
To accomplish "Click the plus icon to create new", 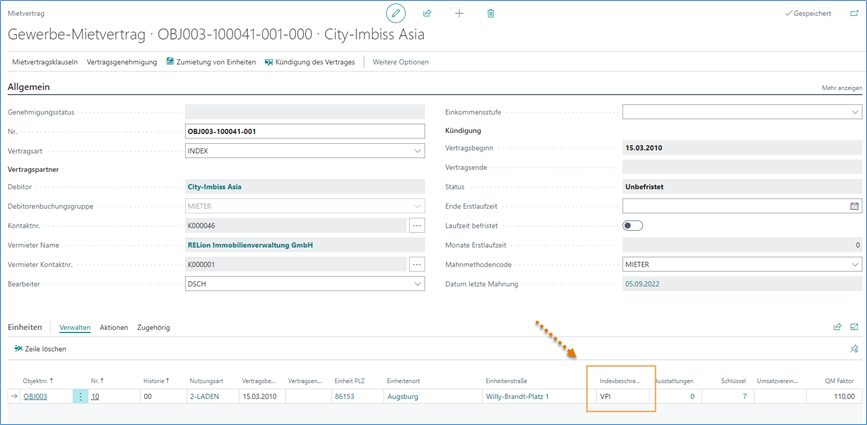I will 459,13.
